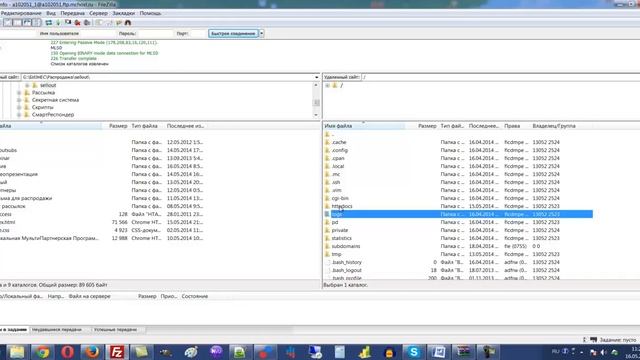Open Firefox from the taskbar
Viewport: 640px width, 360px height.
[x=92, y=352]
